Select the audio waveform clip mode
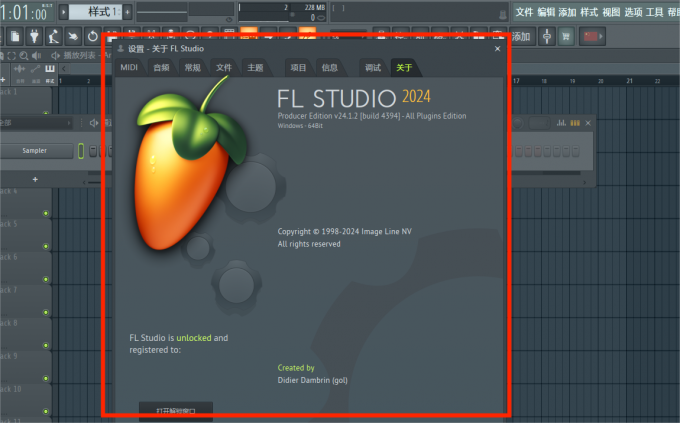 coord(20,69)
